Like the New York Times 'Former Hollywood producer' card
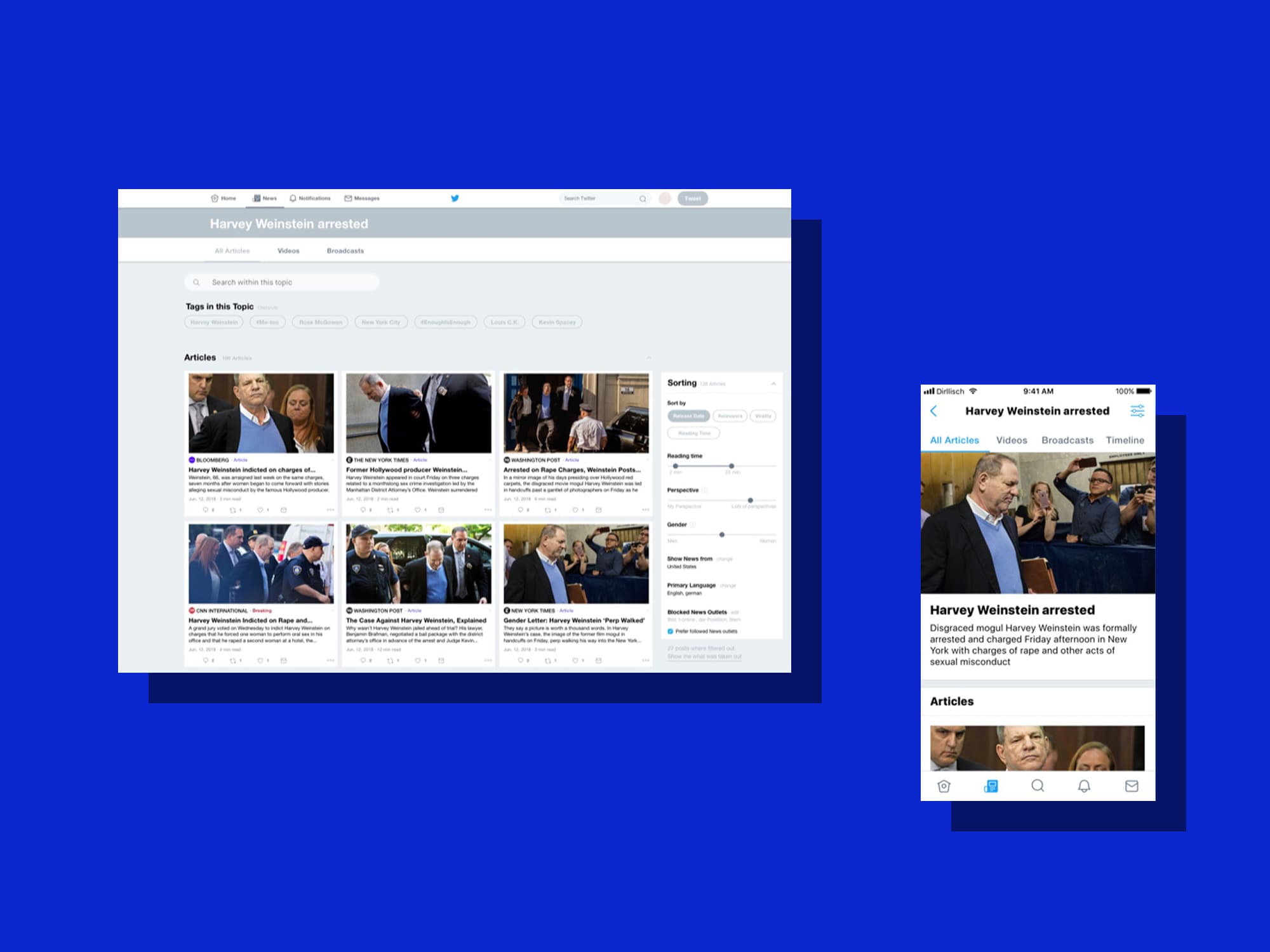The image size is (1270, 952). (417, 510)
